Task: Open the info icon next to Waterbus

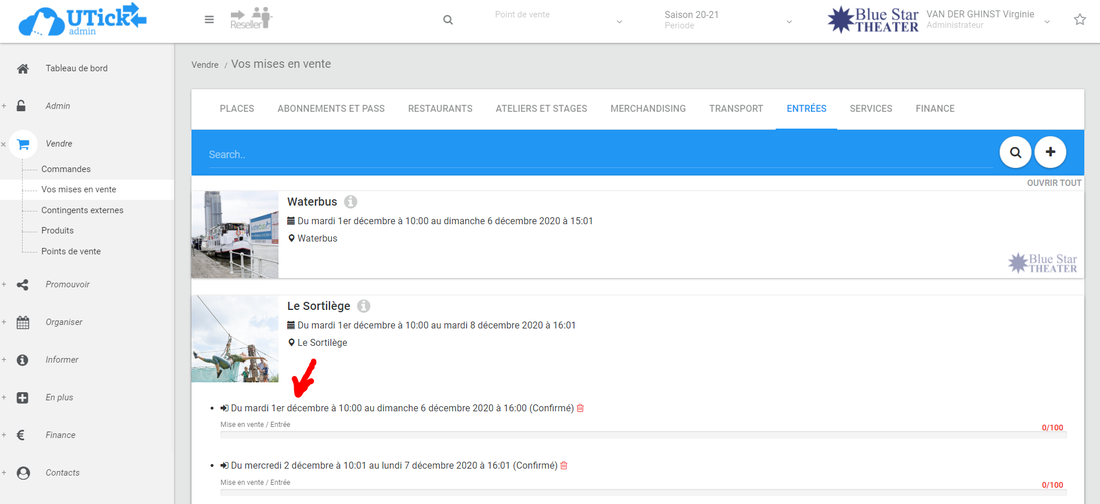Action: click(x=350, y=202)
